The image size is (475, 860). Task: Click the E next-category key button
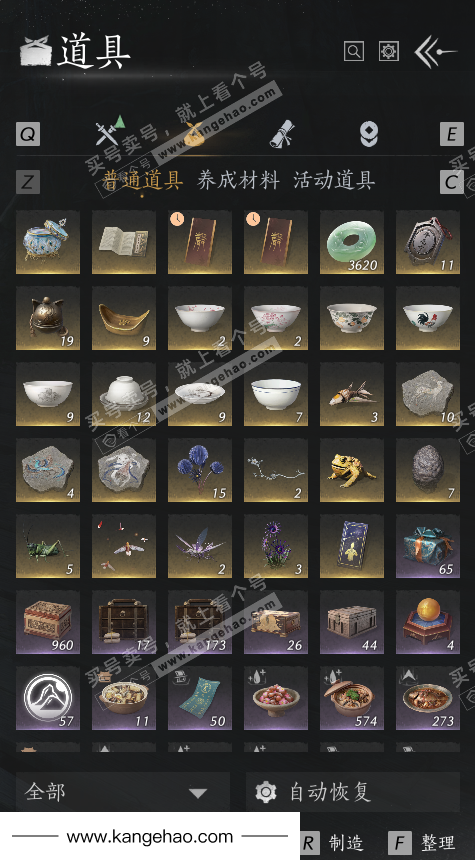[x=451, y=134]
